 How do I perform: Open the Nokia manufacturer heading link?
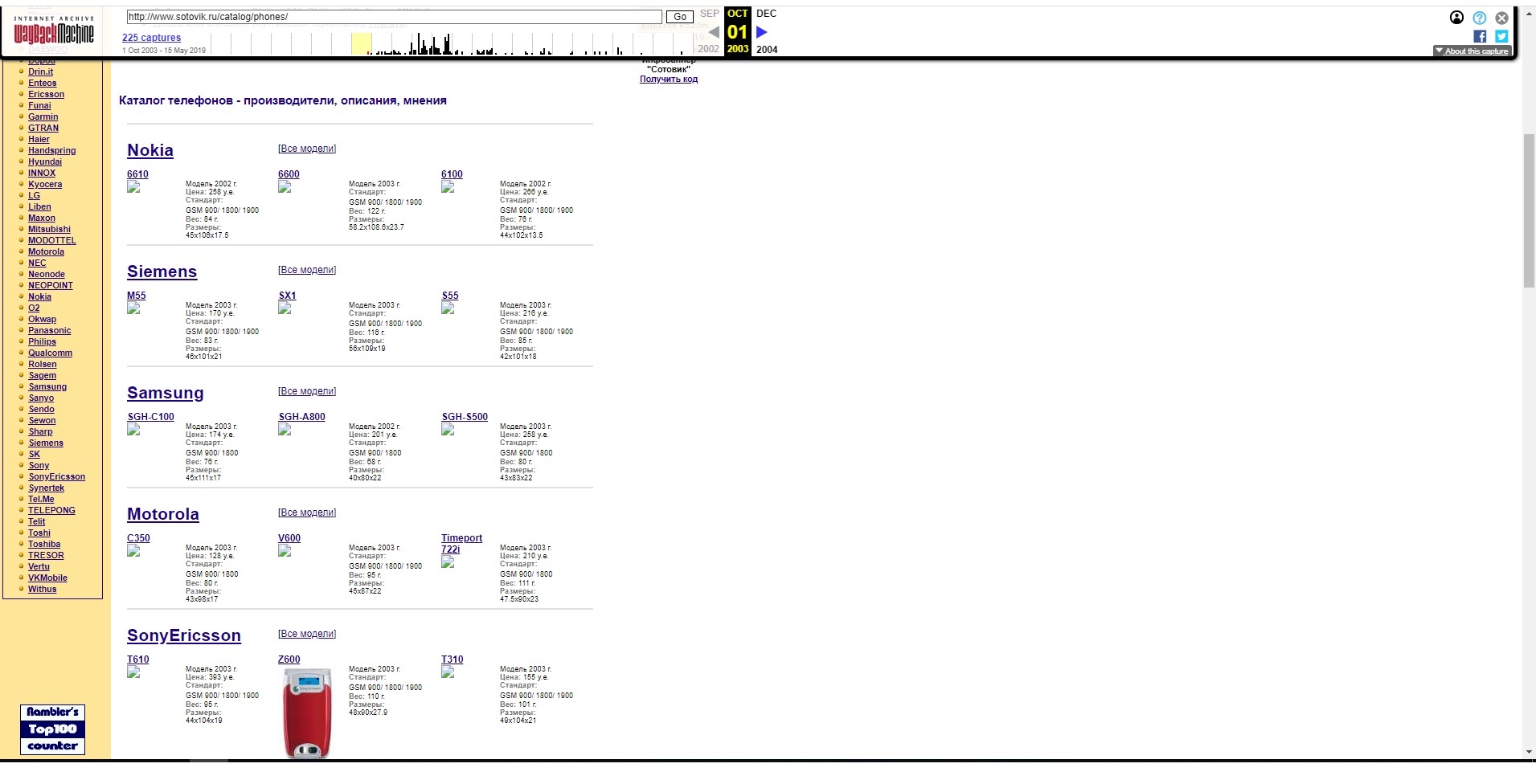[x=150, y=150]
